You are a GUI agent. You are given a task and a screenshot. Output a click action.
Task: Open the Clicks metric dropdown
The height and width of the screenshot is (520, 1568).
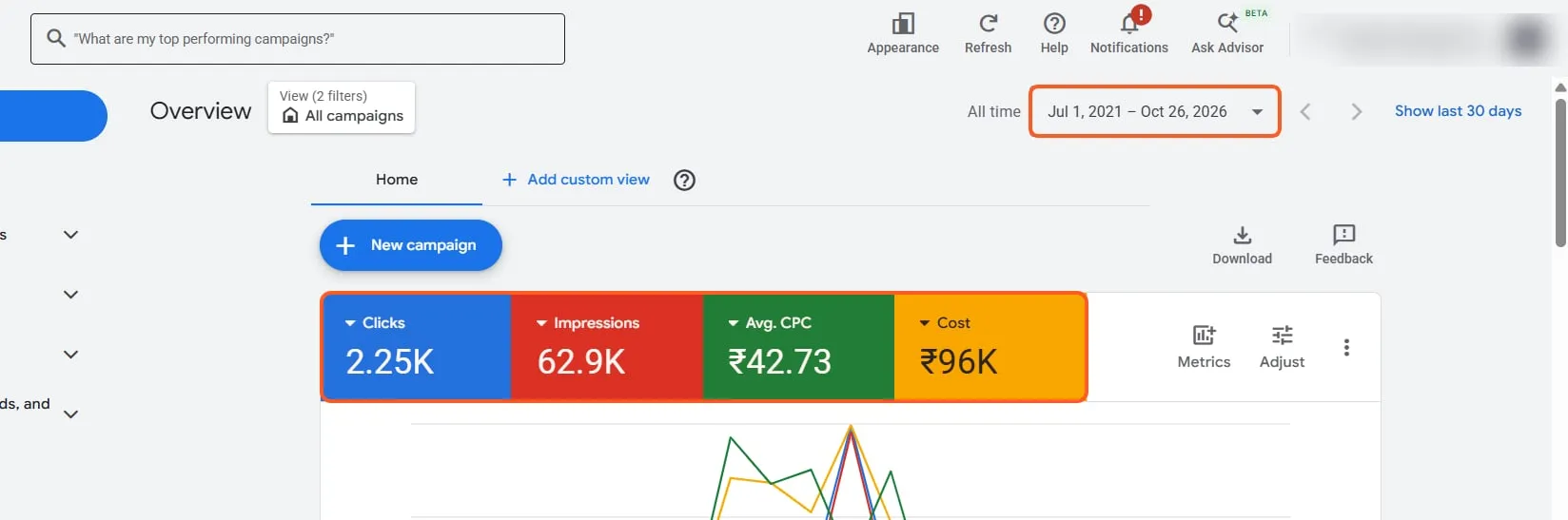(375, 323)
